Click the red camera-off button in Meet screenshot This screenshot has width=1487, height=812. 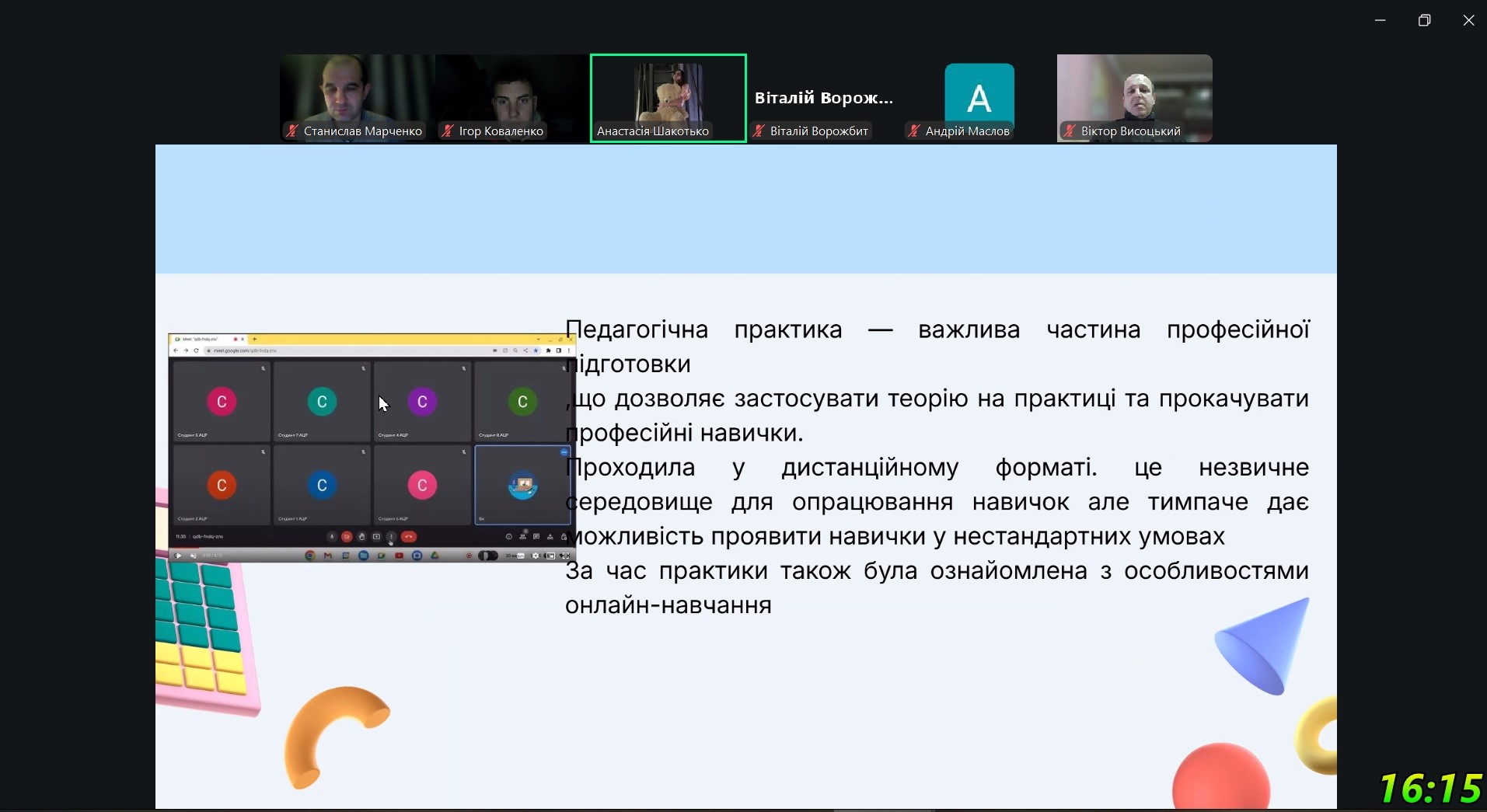(x=347, y=536)
